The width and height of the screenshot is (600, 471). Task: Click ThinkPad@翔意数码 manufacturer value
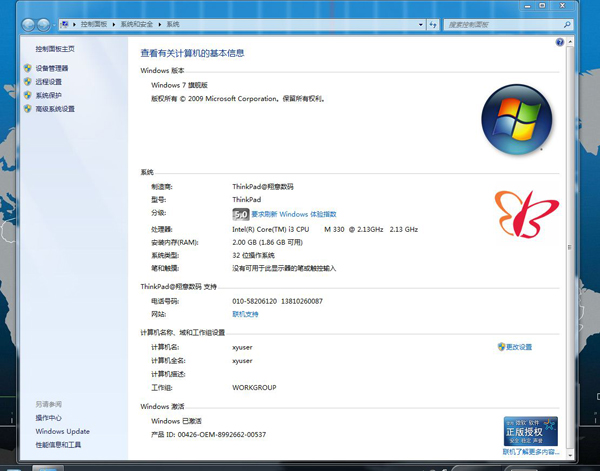tap(263, 187)
